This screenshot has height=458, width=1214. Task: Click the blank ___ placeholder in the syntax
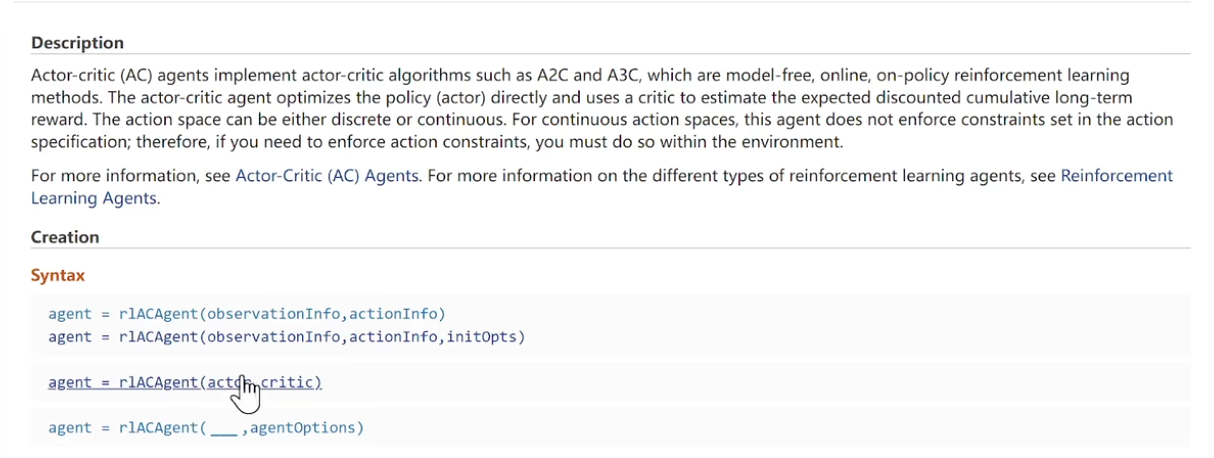click(x=223, y=428)
